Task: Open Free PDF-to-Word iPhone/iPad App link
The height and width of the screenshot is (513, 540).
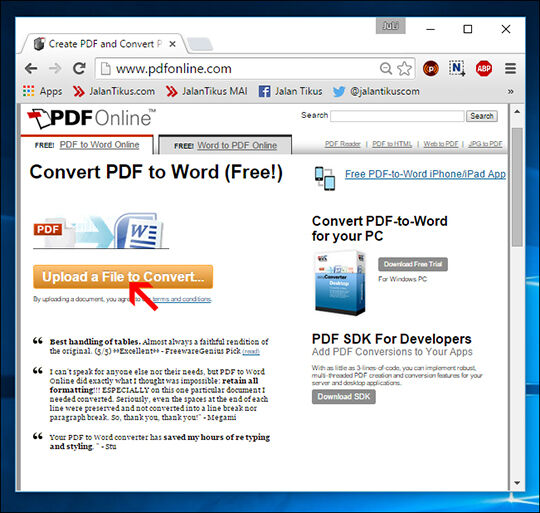Action: [425, 174]
